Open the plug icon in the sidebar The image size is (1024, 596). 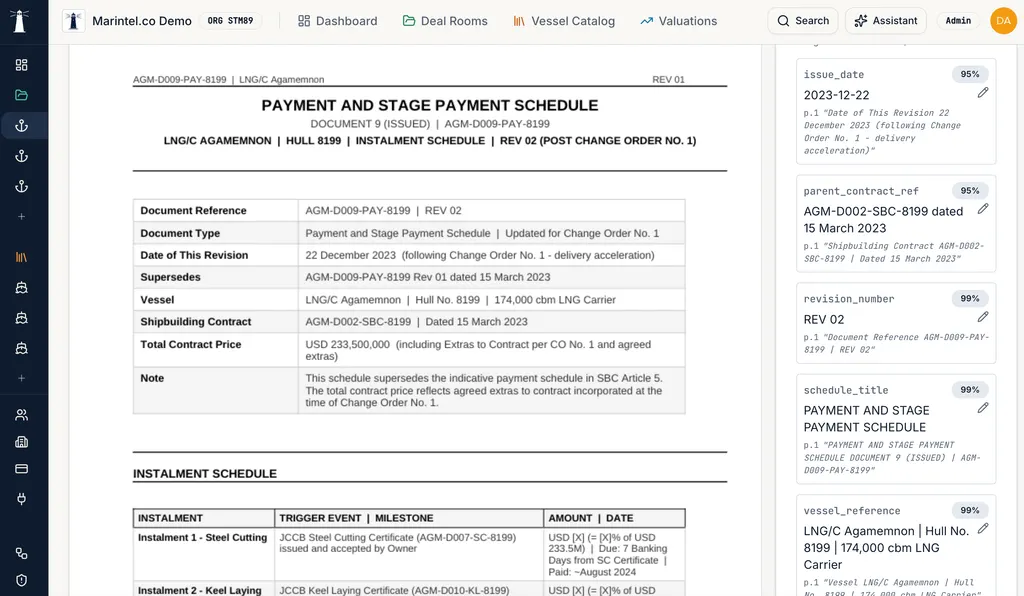point(22,499)
